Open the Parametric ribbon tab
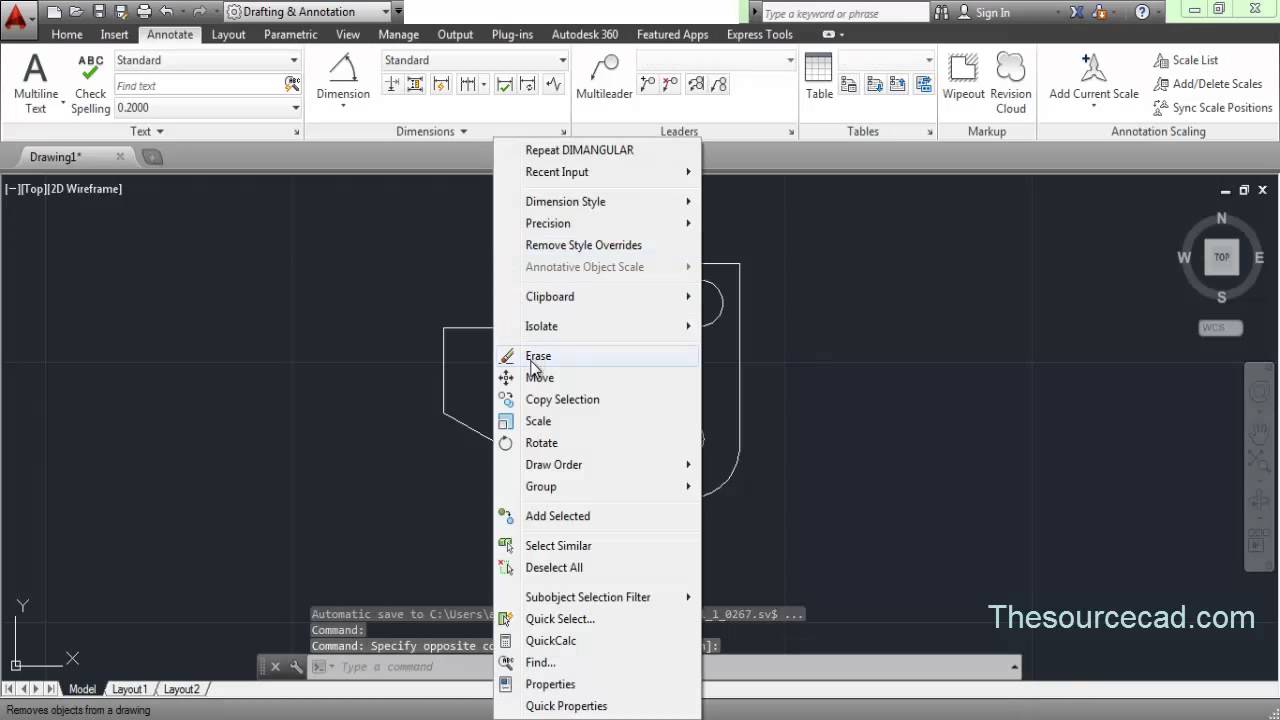This screenshot has width=1280, height=720. coord(290,34)
